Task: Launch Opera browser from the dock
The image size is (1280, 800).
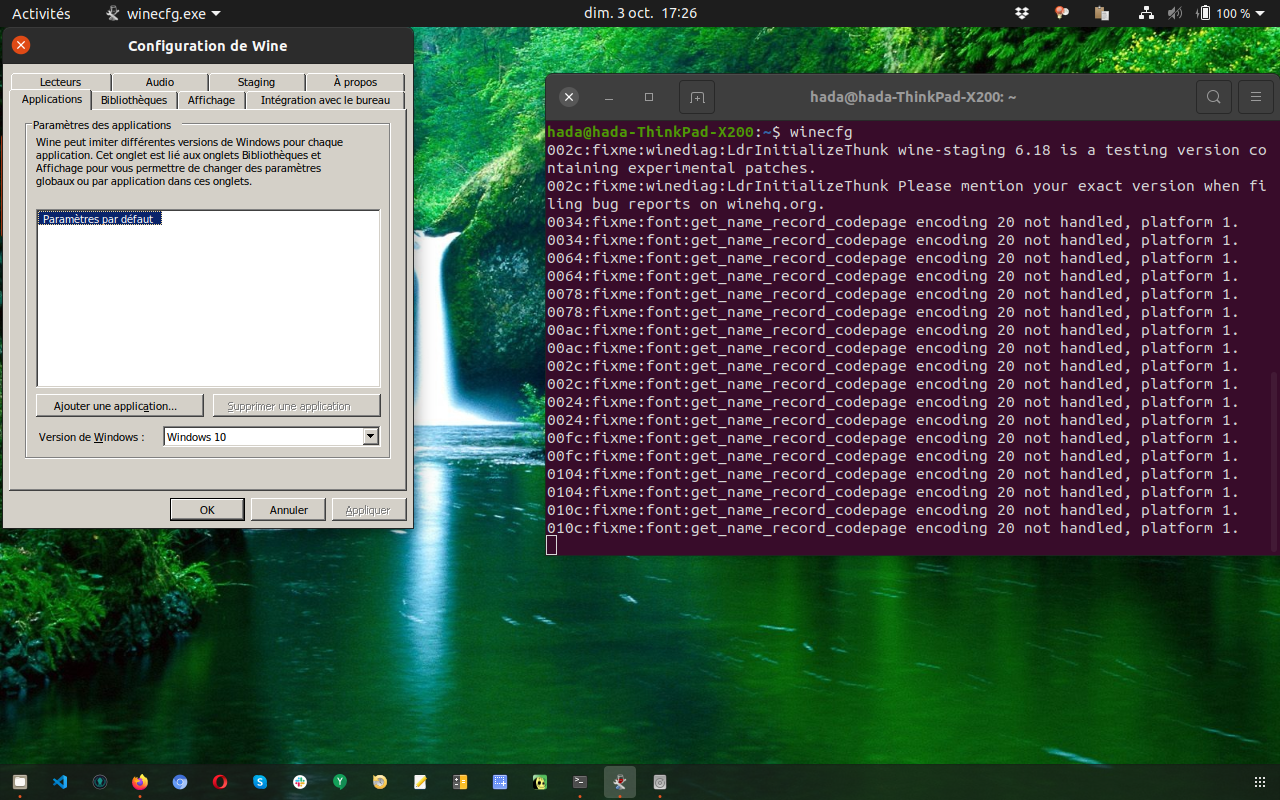Action: coord(220,782)
